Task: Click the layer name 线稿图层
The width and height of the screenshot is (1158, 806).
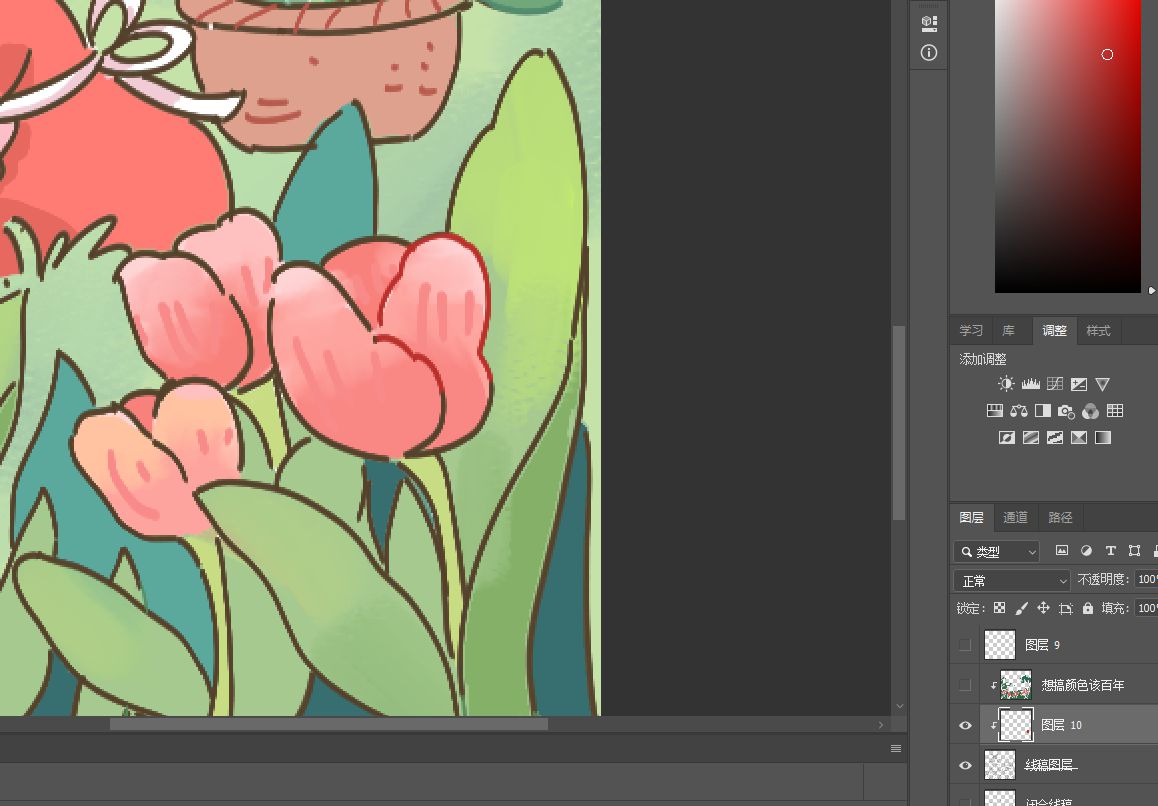Action: [x=1049, y=765]
